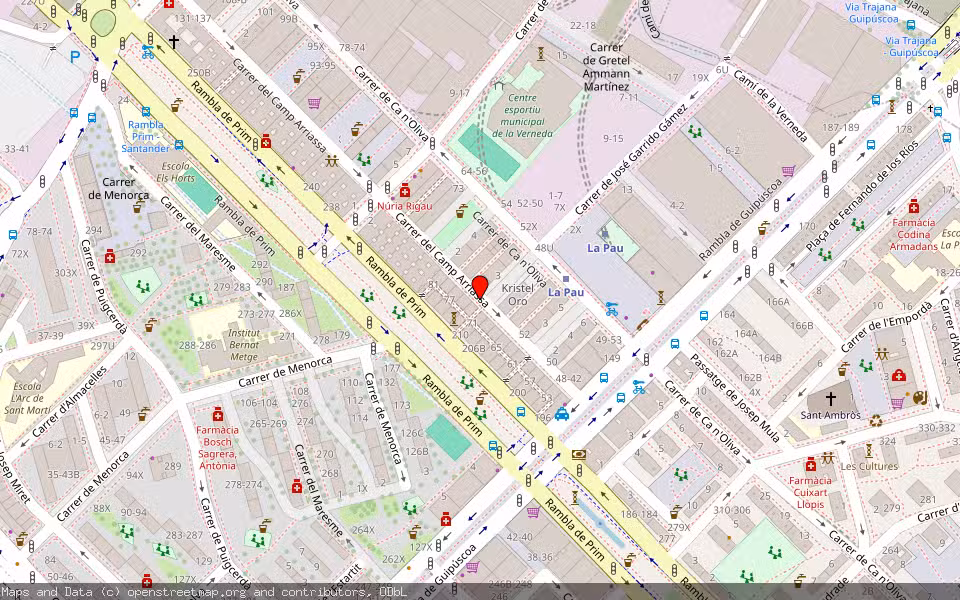Select the bus stop icon beside number 72X
Image resolution: width=960 pixels, height=600 pixels.
tap(12, 234)
